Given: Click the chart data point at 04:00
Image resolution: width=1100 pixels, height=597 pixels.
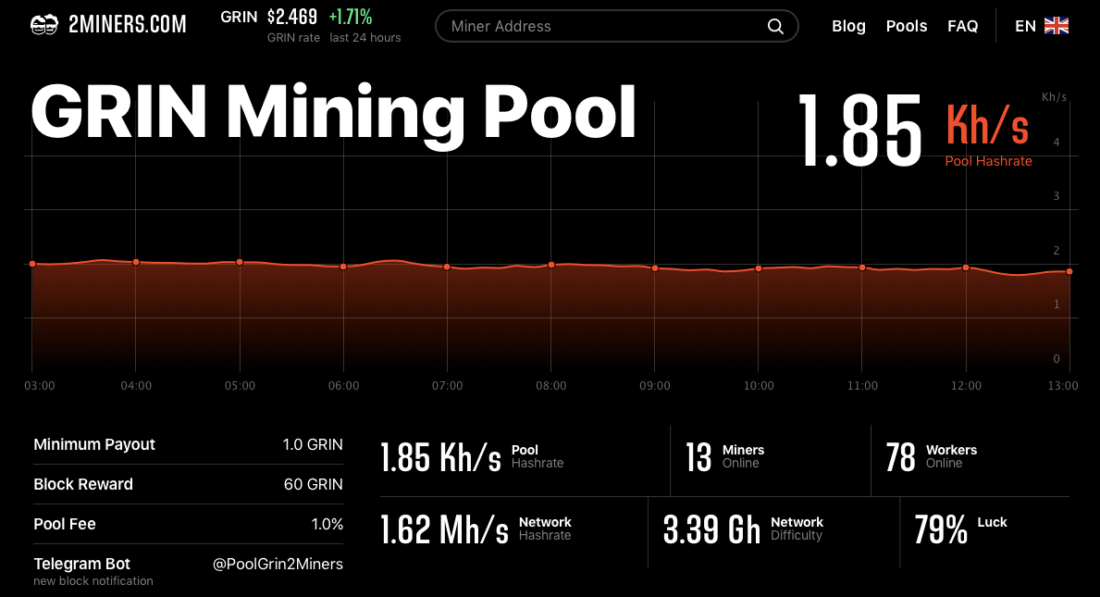Looking at the screenshot, I should click(136, 262).
